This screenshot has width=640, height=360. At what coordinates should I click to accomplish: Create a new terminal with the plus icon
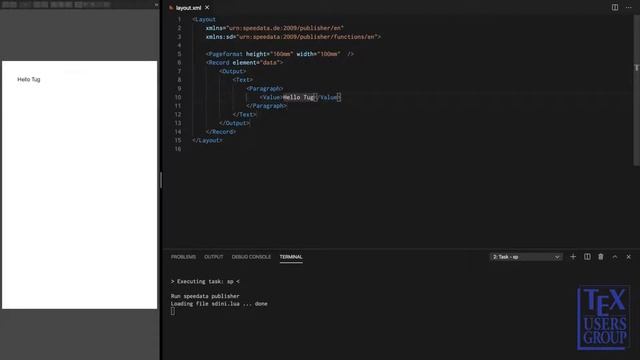(x=573, y=257)
